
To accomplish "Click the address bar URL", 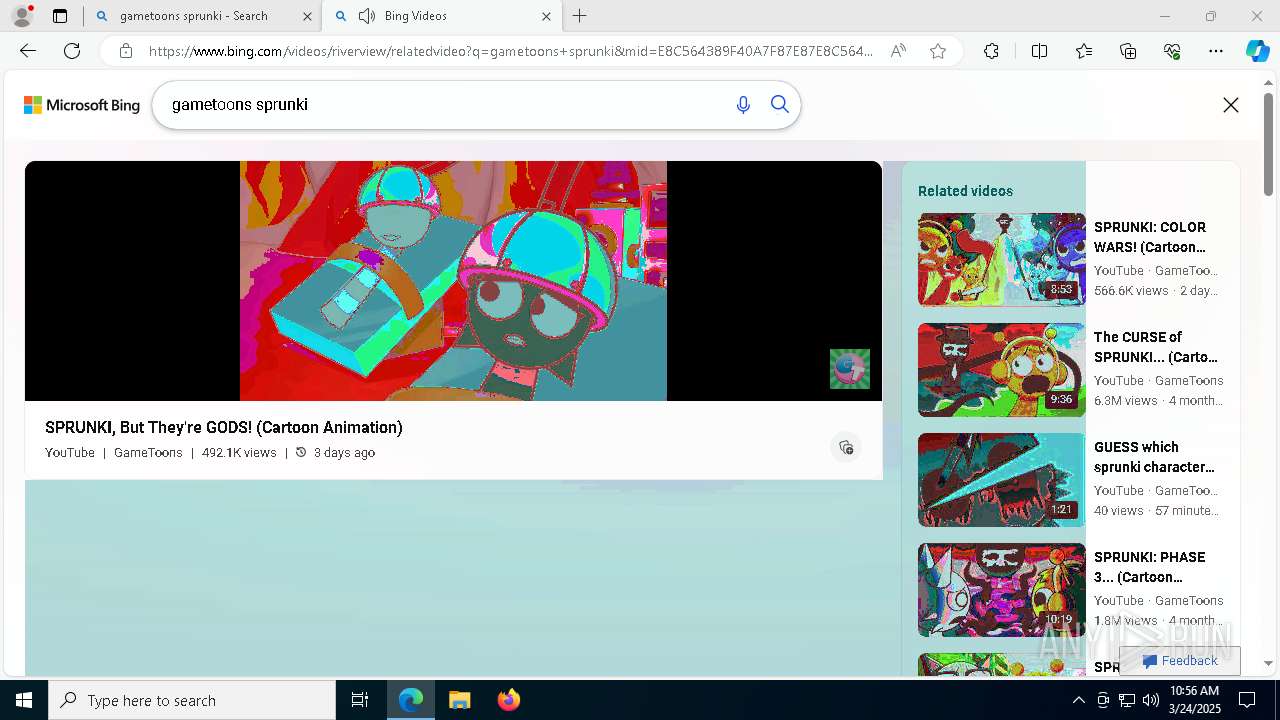I will 510,51.
